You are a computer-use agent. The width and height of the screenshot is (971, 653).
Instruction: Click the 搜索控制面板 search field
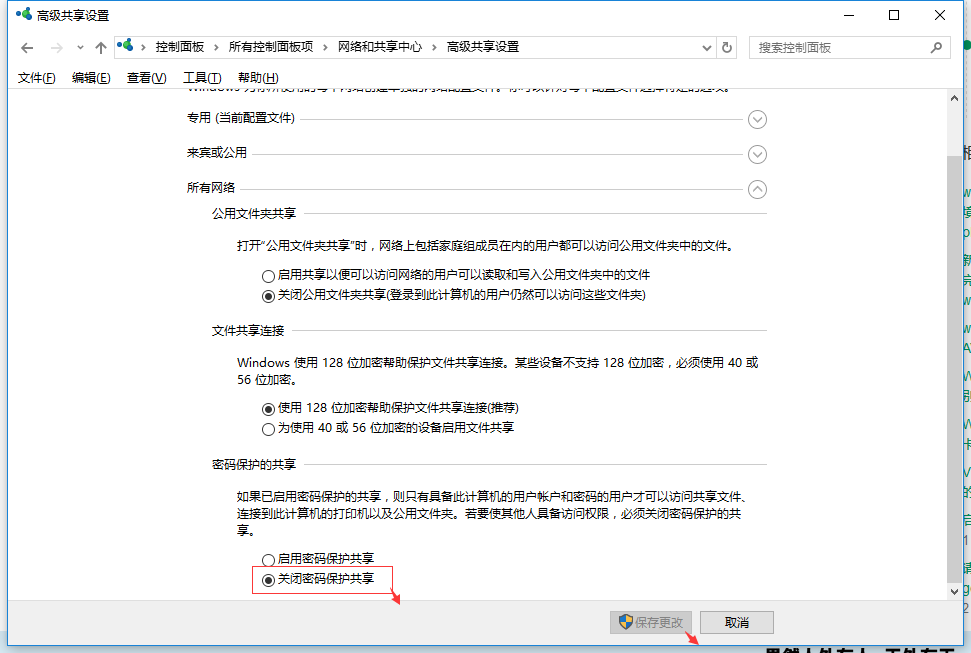click(850, 48)
